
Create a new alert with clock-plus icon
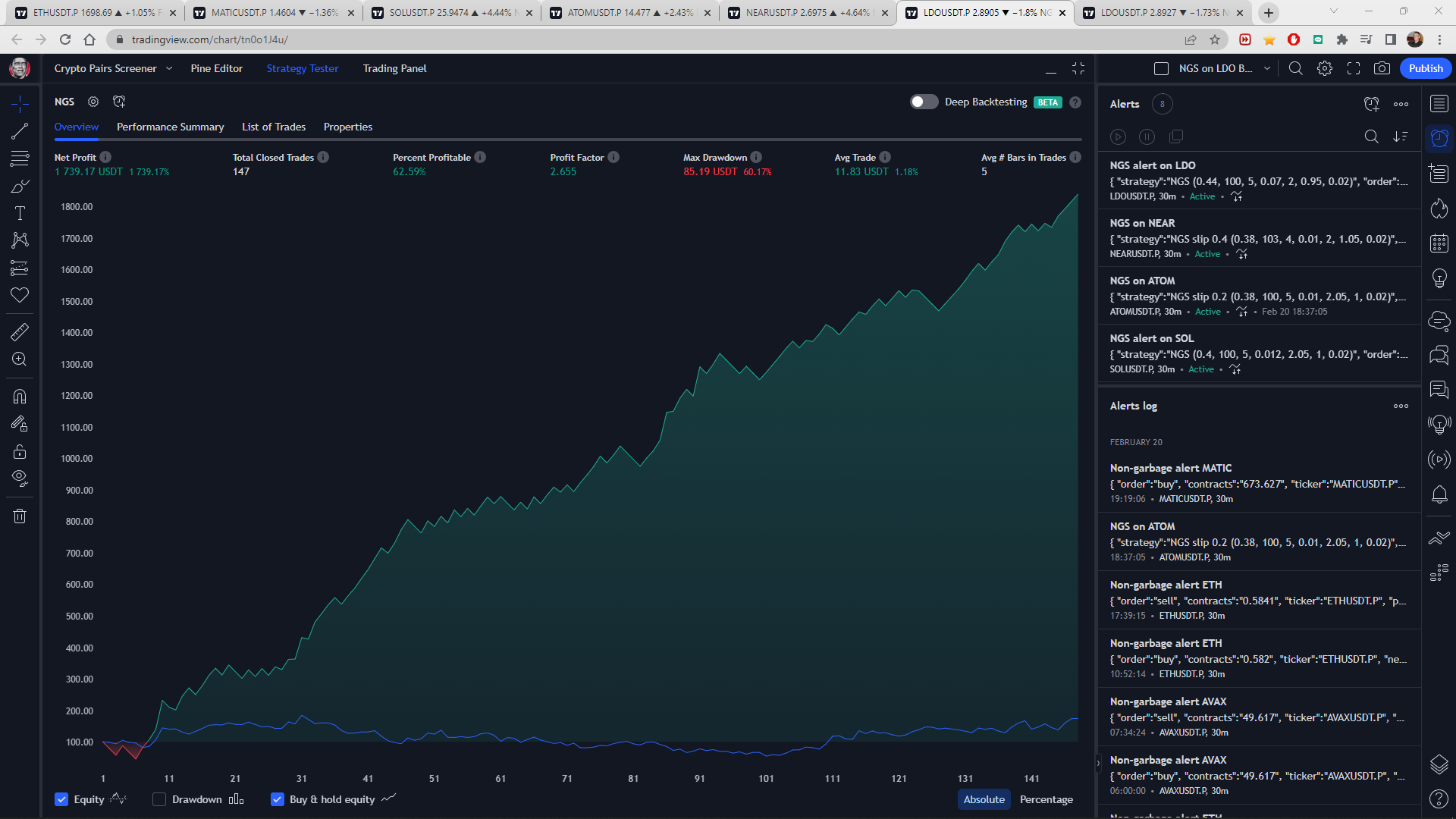pos(1371,104)
